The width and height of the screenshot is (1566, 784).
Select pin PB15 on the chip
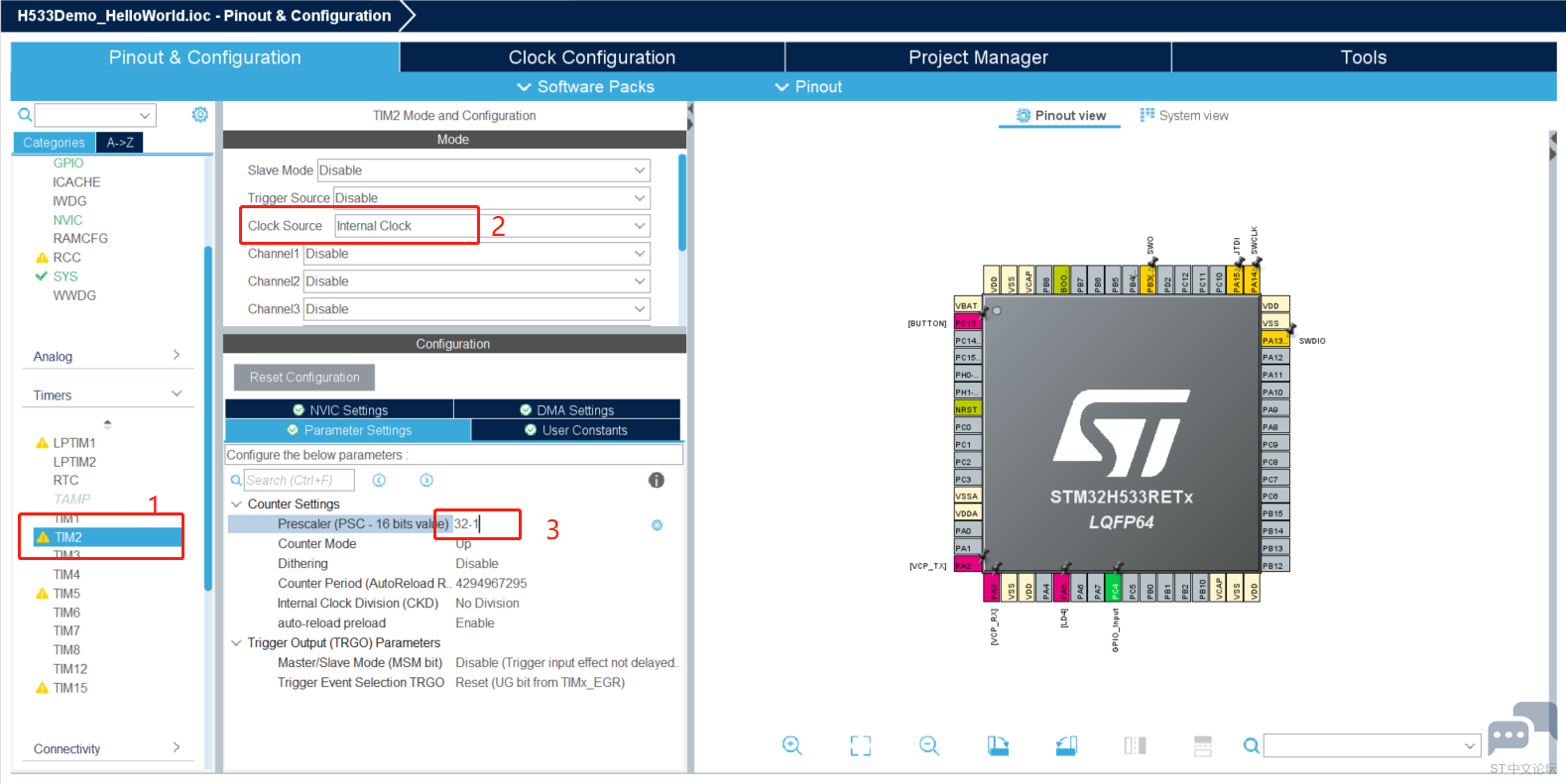pyautogui.click(x=1274, y=513)
